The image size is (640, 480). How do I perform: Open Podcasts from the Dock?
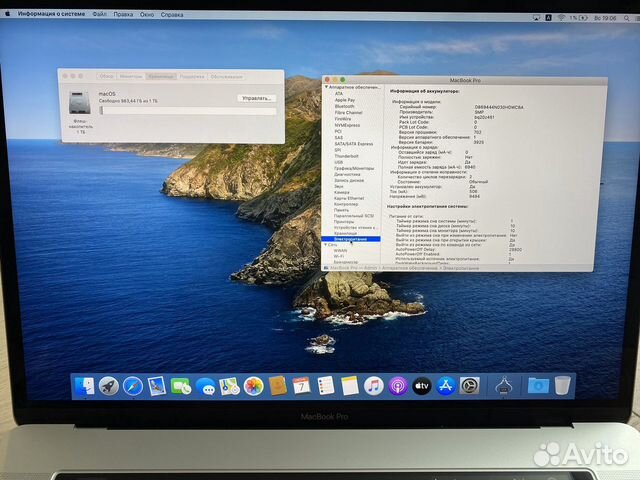(x=398, y=386)
